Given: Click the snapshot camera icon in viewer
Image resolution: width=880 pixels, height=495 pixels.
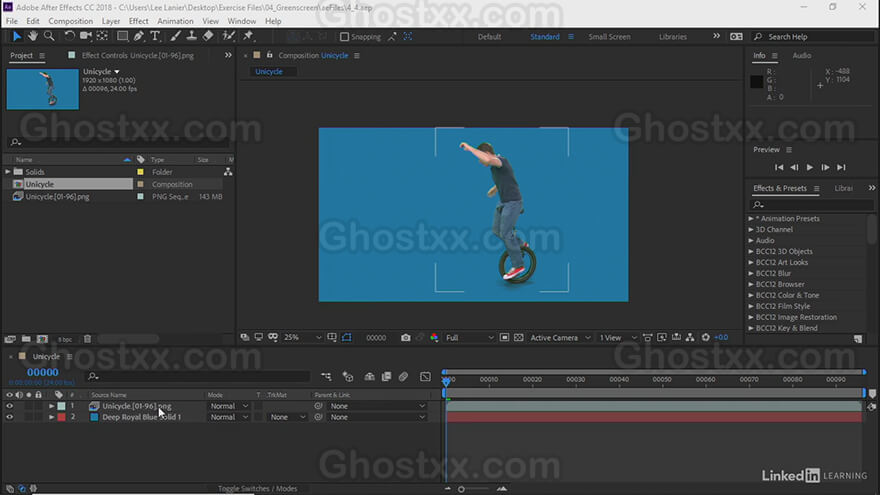Looking at the screenshot, I should pos(405,337).
